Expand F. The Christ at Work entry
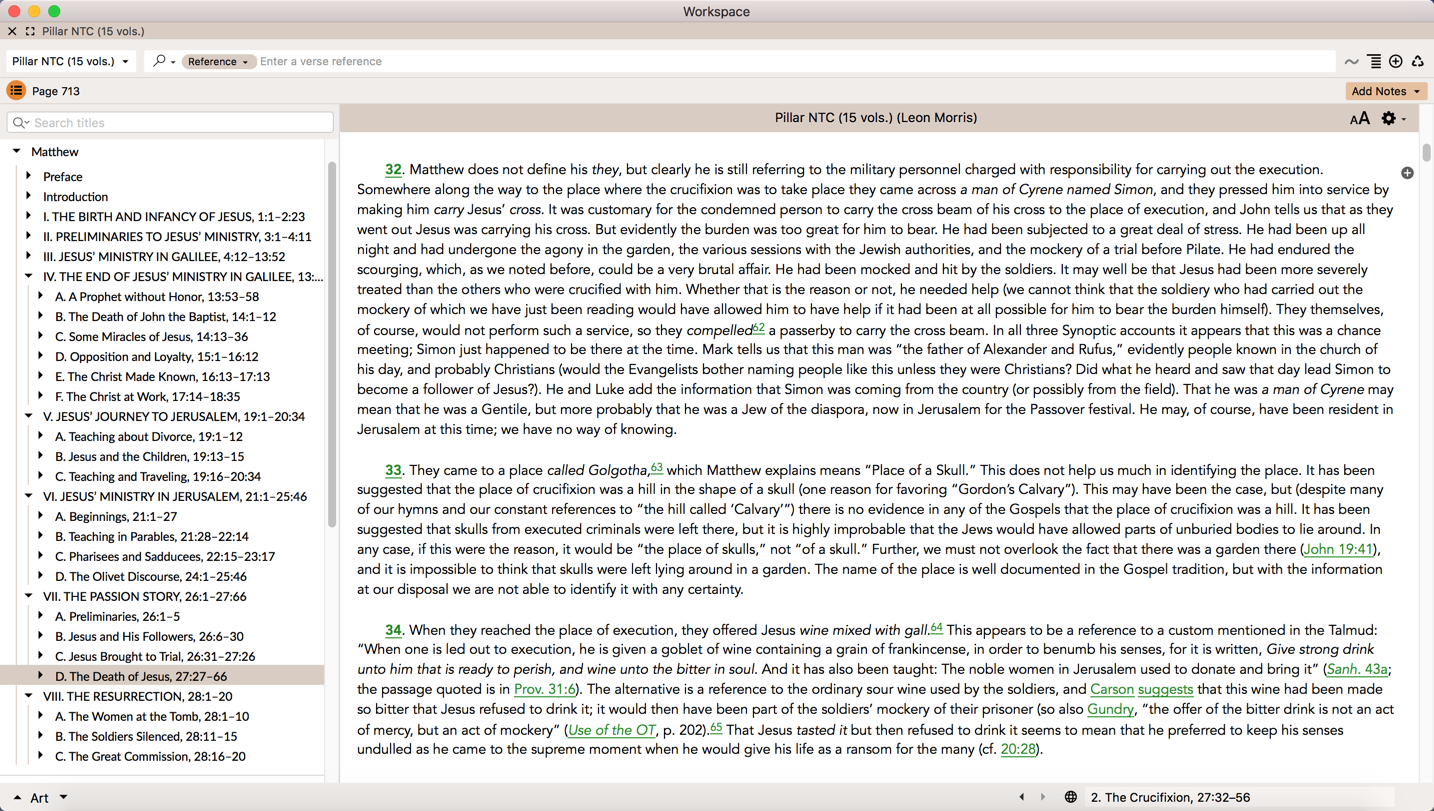Viewport: 1434px width, 811px height. (41, 396)
